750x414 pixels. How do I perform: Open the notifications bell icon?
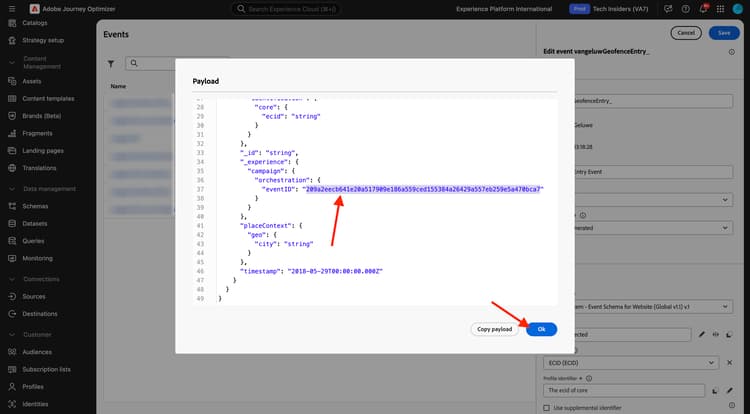click(x=703, y=9)
